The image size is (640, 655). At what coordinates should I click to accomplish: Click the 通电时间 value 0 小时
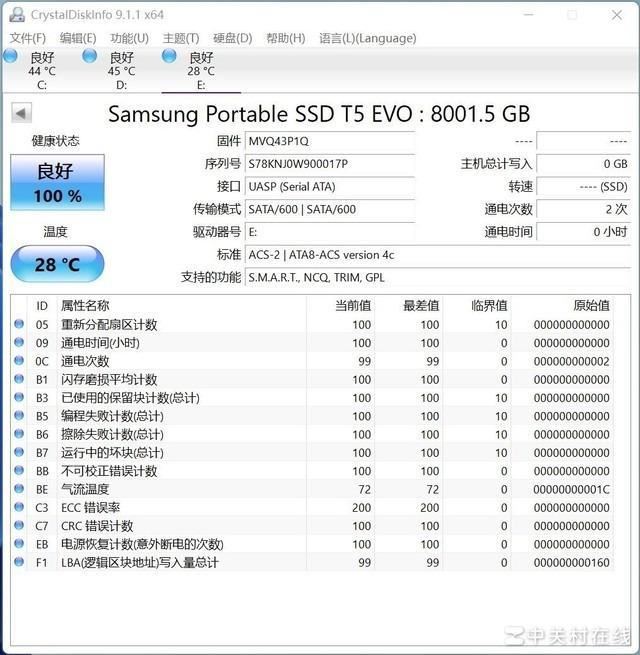[x=583, y=232]
